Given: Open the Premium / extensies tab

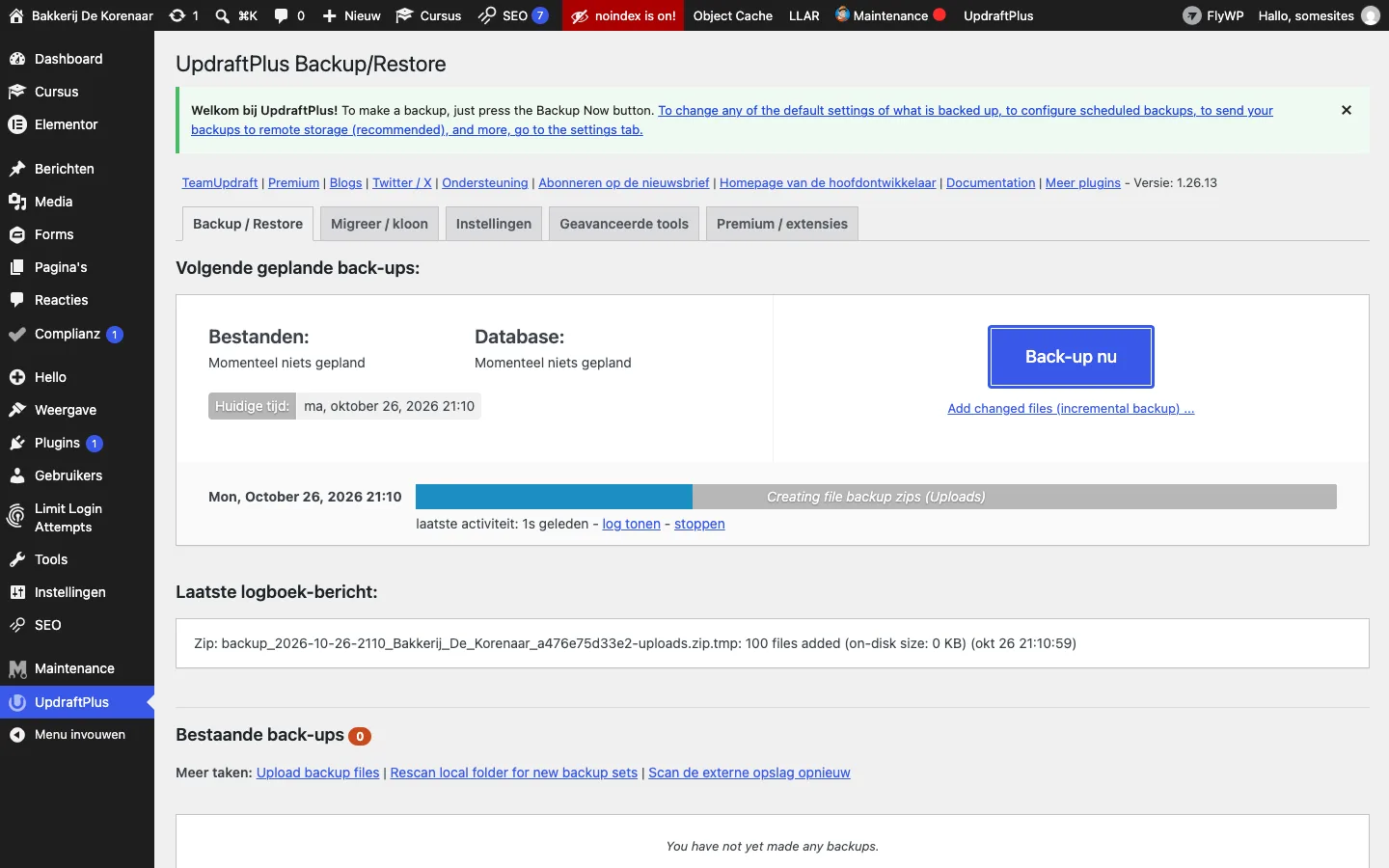Looking at the screenshot, I should pyautogui.click(x=782, y=224).
